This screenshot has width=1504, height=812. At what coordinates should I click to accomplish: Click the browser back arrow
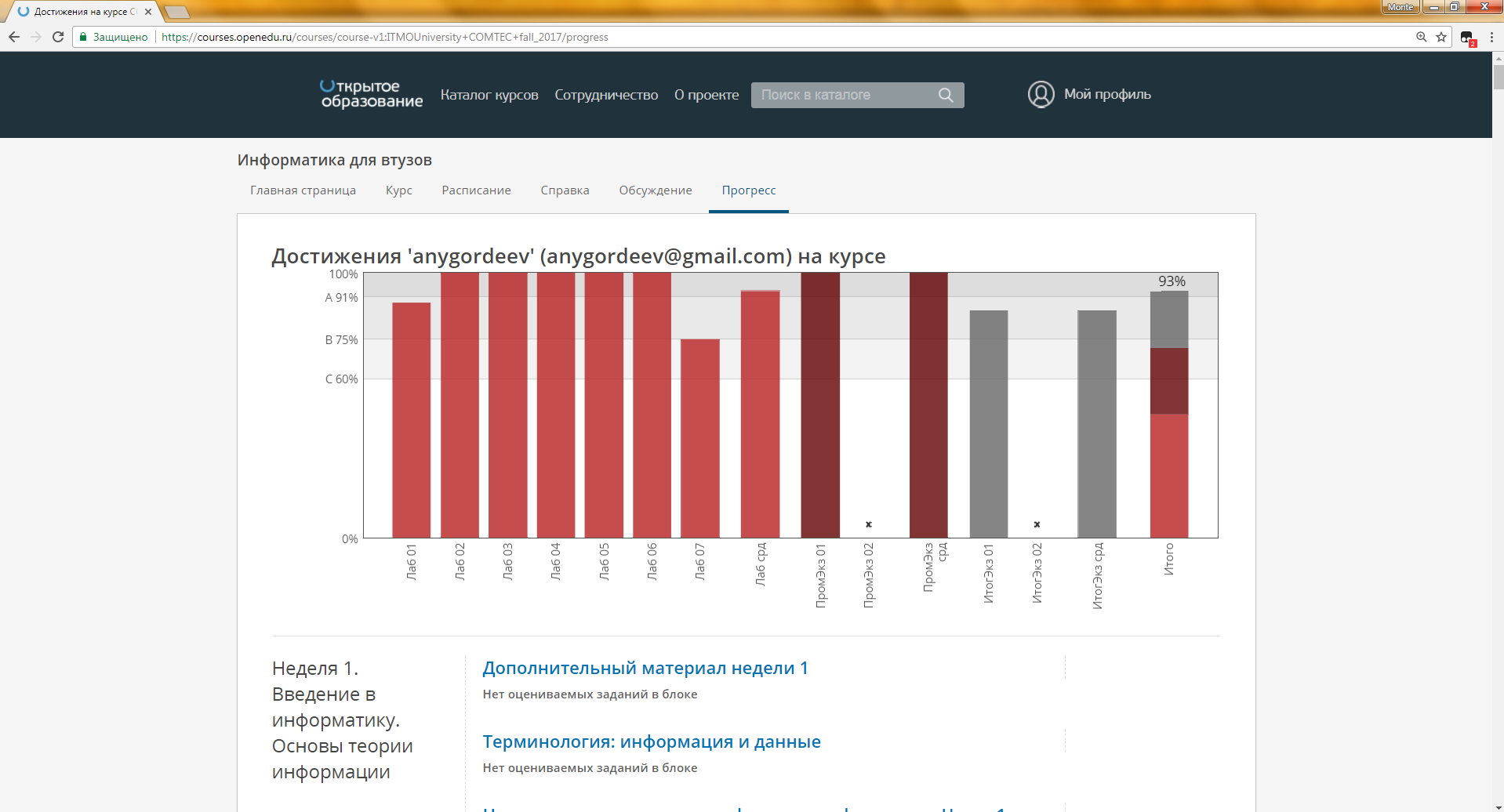(x=14, y=37)
